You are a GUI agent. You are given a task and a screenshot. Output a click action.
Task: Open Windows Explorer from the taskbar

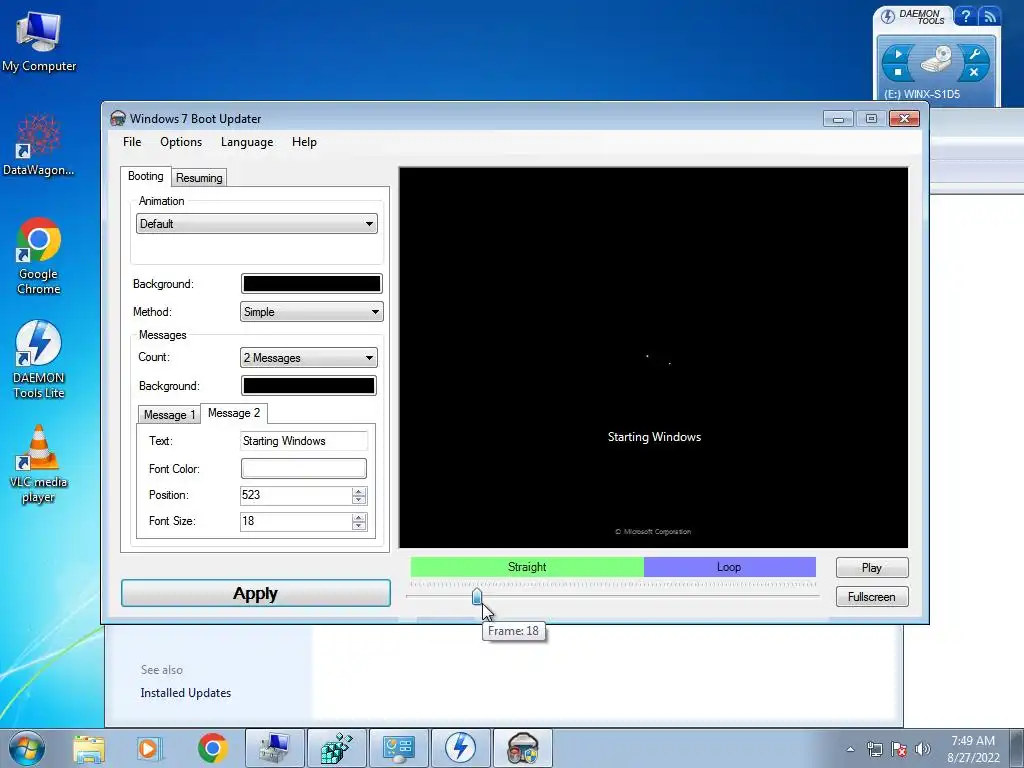click(x=89, y=748)
